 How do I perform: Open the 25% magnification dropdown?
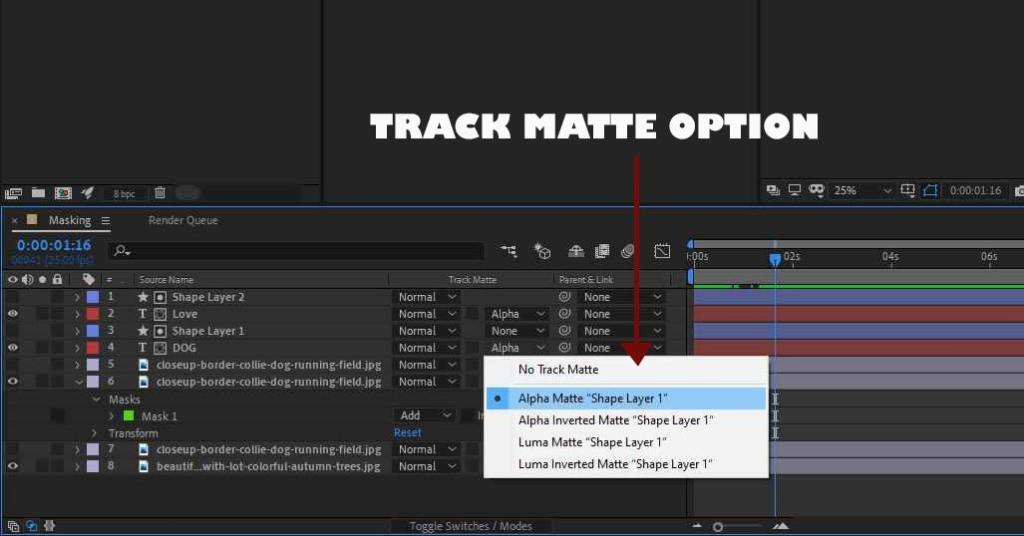pos(860,190)
